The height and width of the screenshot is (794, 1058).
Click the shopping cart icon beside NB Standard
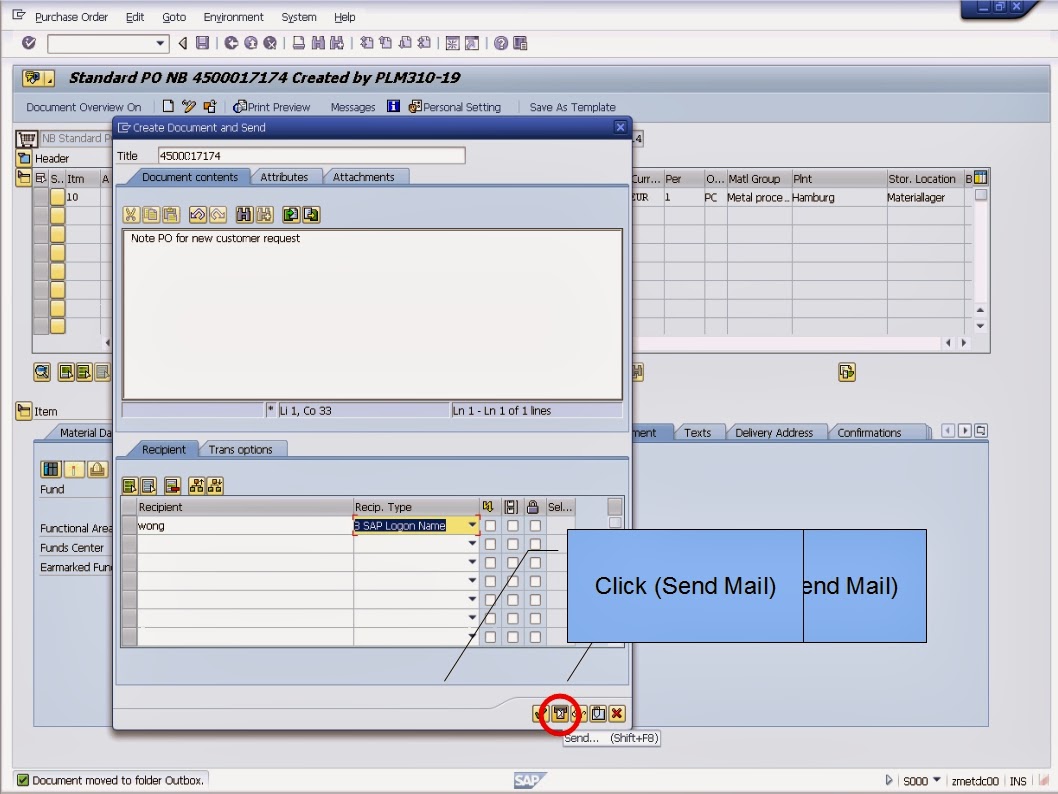(27, 138)
